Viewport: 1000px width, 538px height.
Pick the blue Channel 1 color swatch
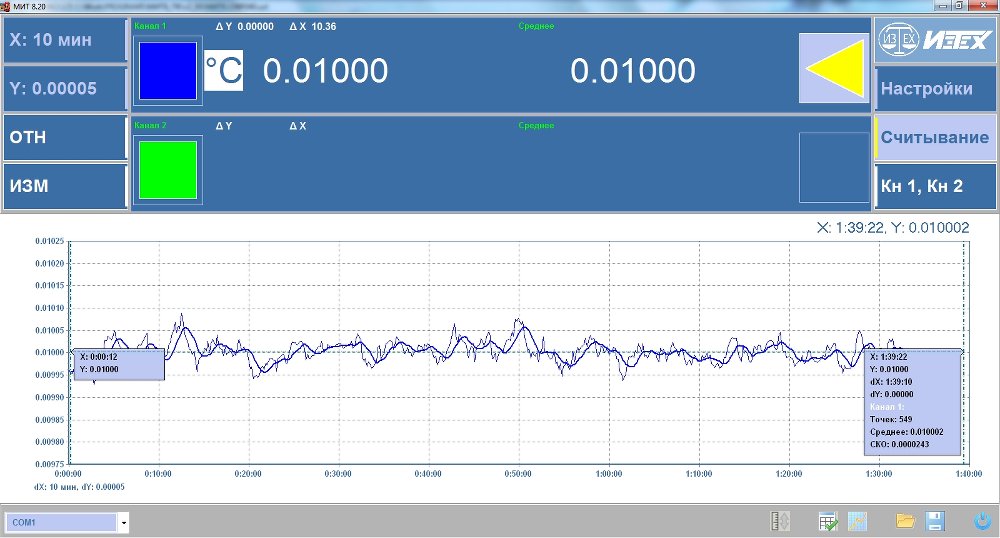pos(168,70)
